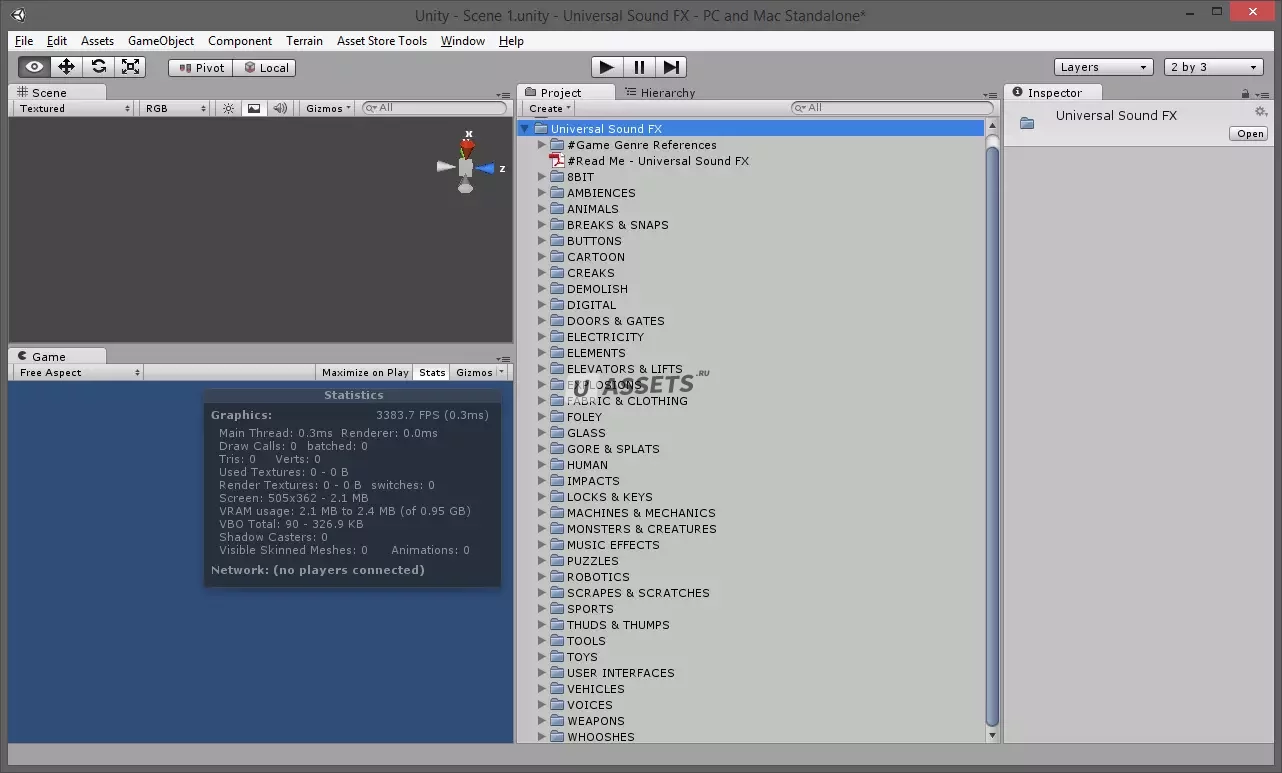Expand the AMBIENCES folder
This screenshot has width=1282, height=773.
[x=542, y=193]
